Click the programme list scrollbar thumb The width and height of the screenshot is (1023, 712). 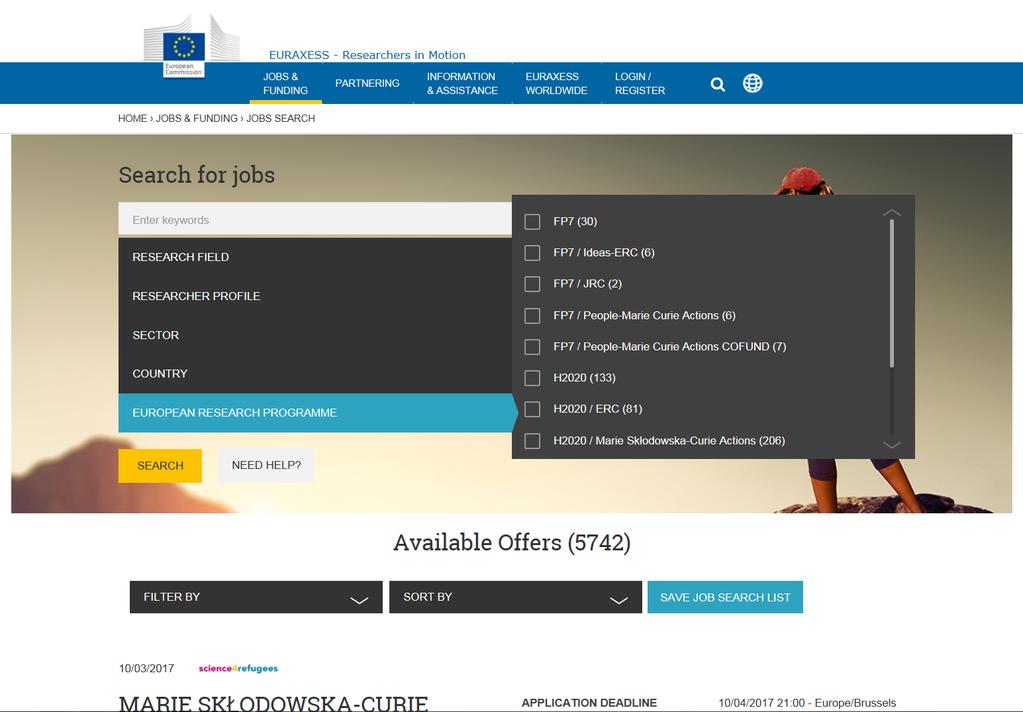(891, 294)
